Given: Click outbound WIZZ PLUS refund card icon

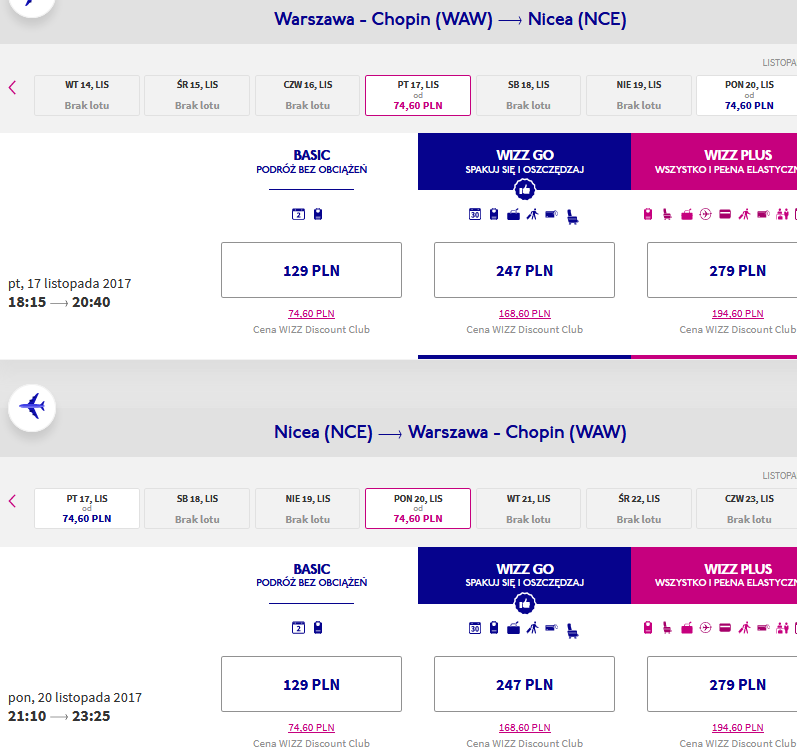Looking at the screenshot, I should click(x=725, y=214).
